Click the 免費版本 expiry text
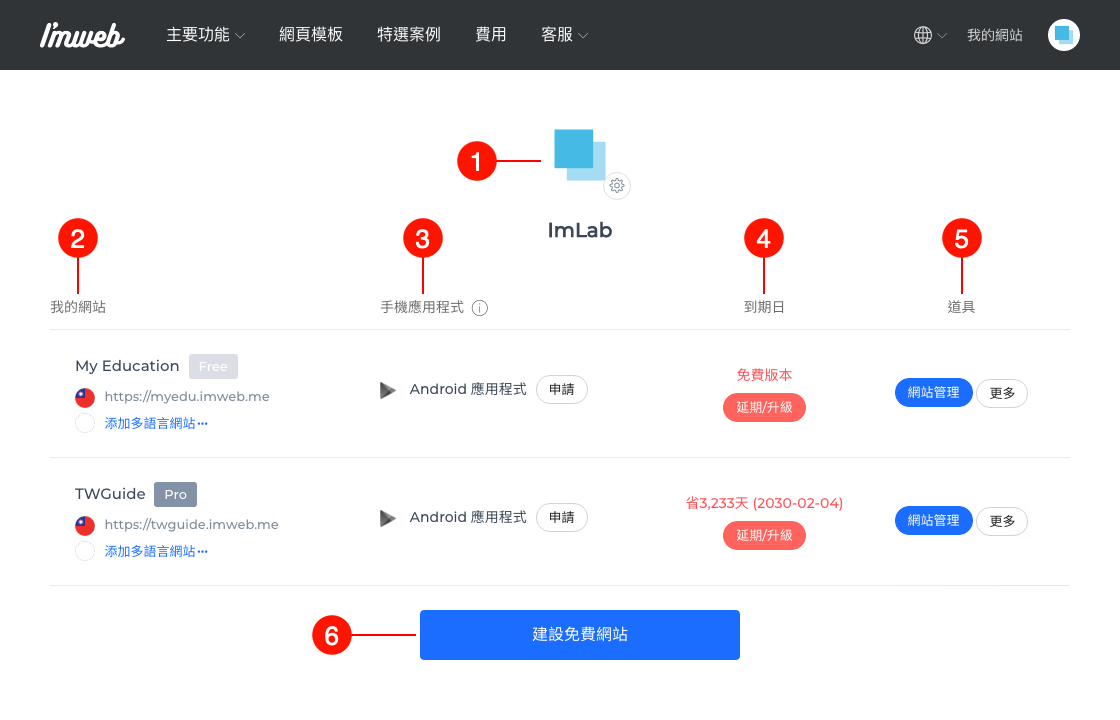The height and width of the screenshot is (720, 1120). point(764,374)
